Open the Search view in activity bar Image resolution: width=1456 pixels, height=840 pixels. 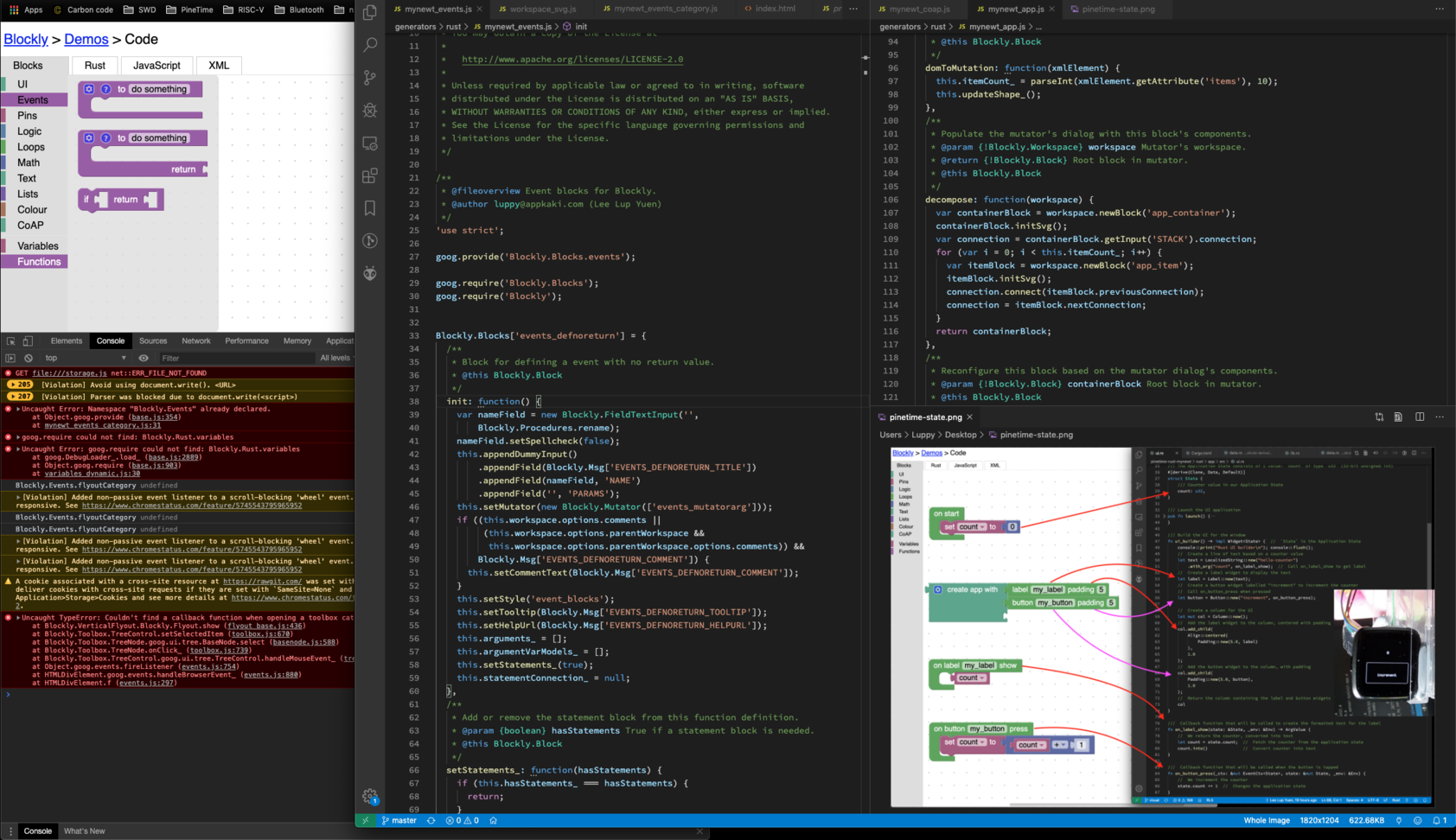pos(370,45)
